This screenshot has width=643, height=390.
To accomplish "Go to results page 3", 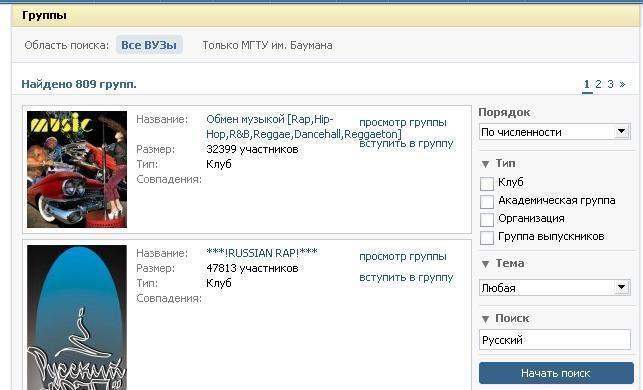I will pyautogui.click(x=610, y=84).
